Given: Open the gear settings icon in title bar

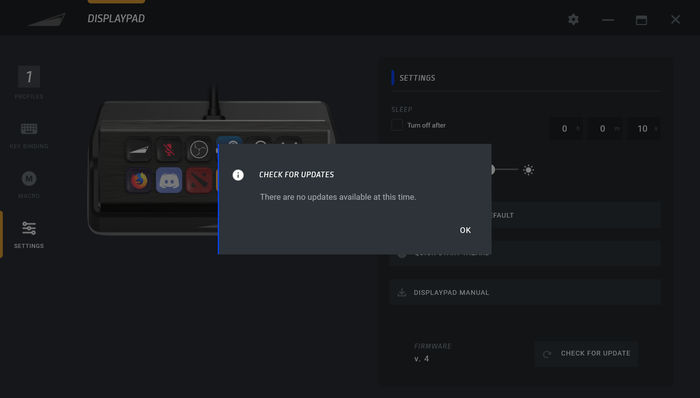Looking at the screenshot, I should 573,20.
